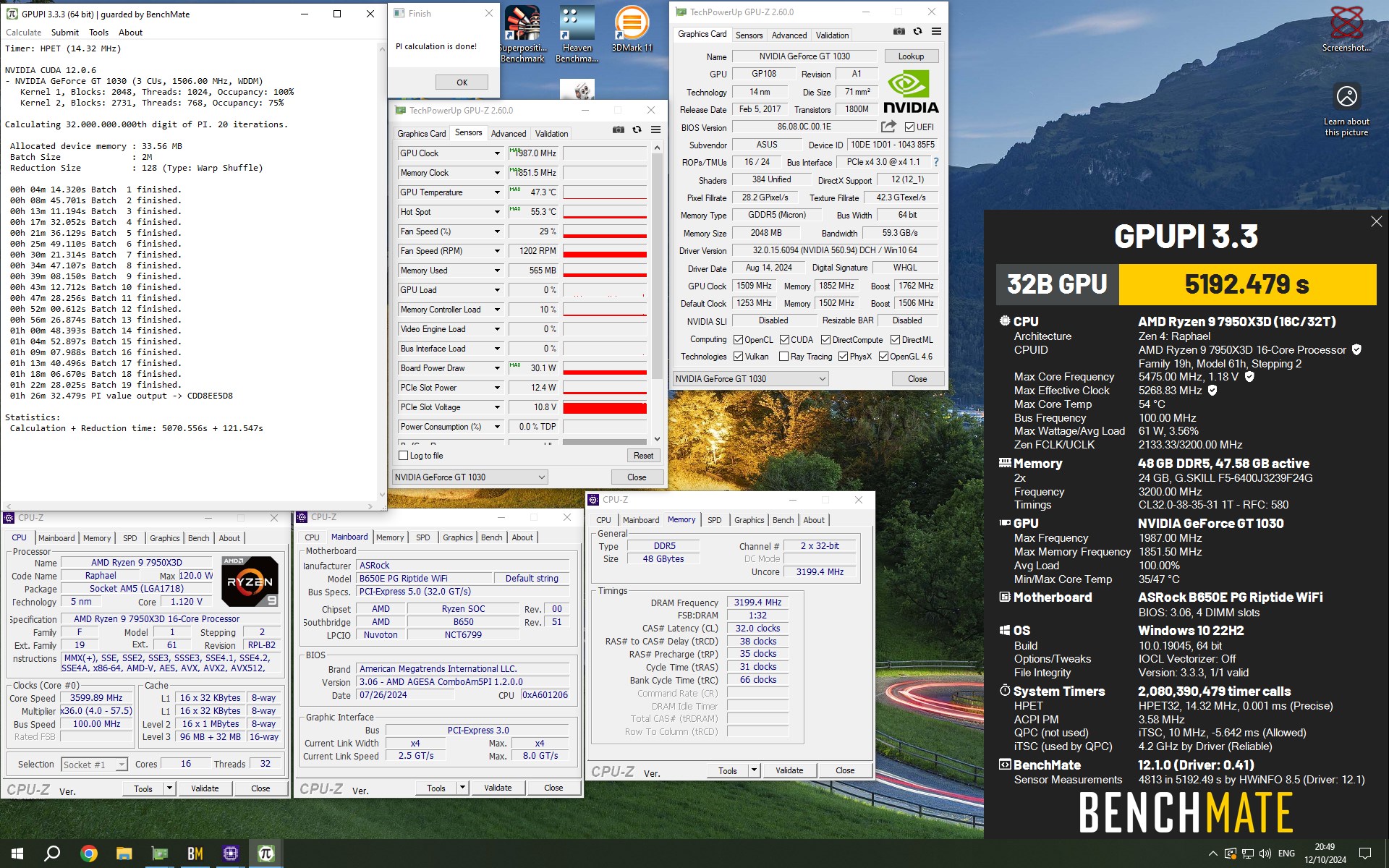Click GPU-Z sensors vertical scrollbar thumb
Viewport: 1389px width, 868px height.
[657, 266]
